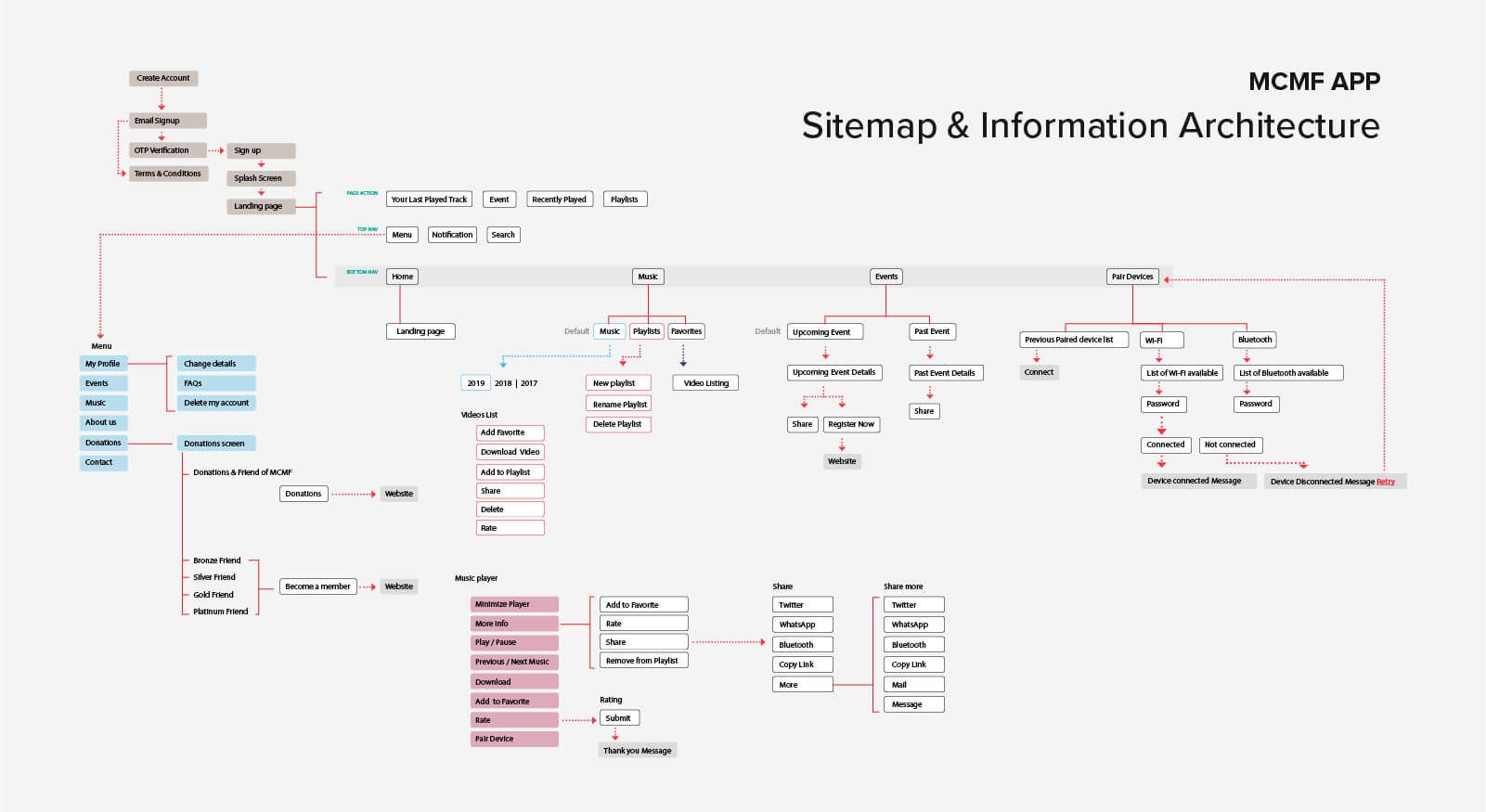Select the Minimize Player box
The image size is (1486, 812).
pyautogui.click(x=514, y=604)
